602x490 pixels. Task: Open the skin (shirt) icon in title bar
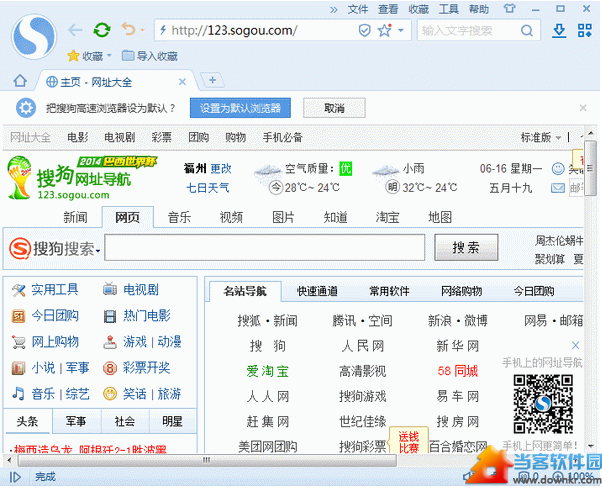(x=509, y=8)
